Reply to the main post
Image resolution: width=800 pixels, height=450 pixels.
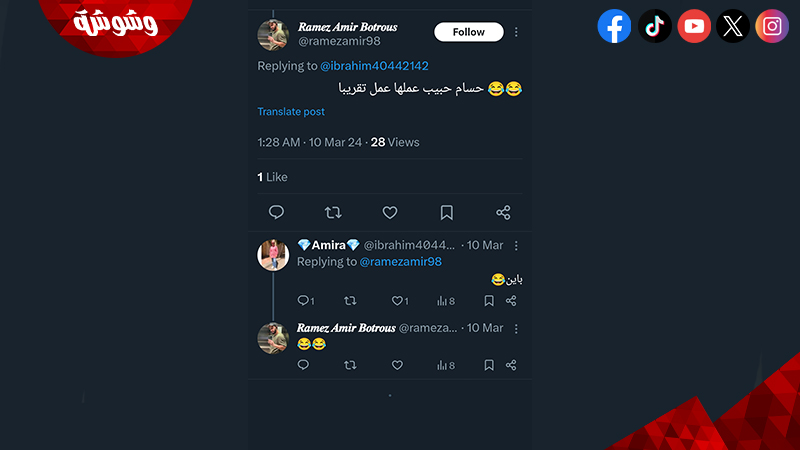pos(276,212)
